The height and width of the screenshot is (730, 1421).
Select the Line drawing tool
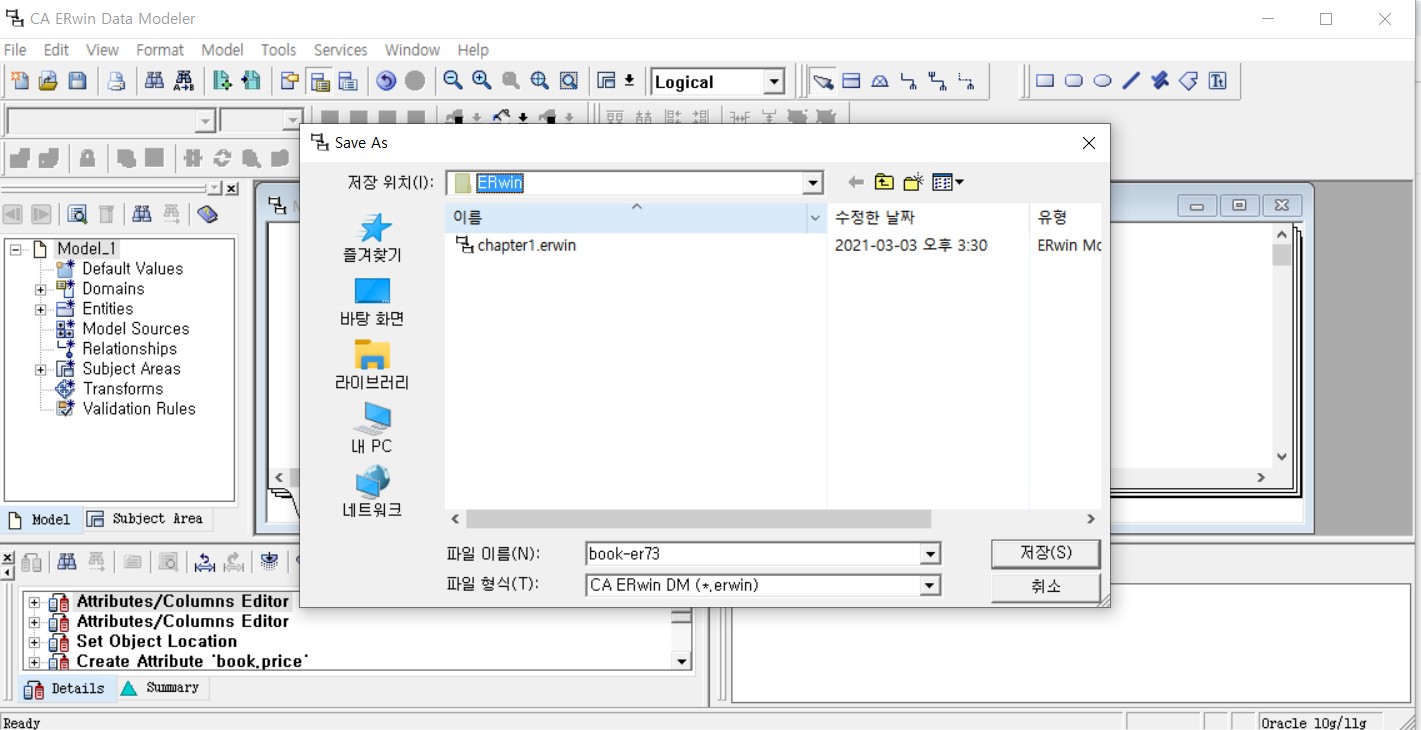[x=1131, y=81]
